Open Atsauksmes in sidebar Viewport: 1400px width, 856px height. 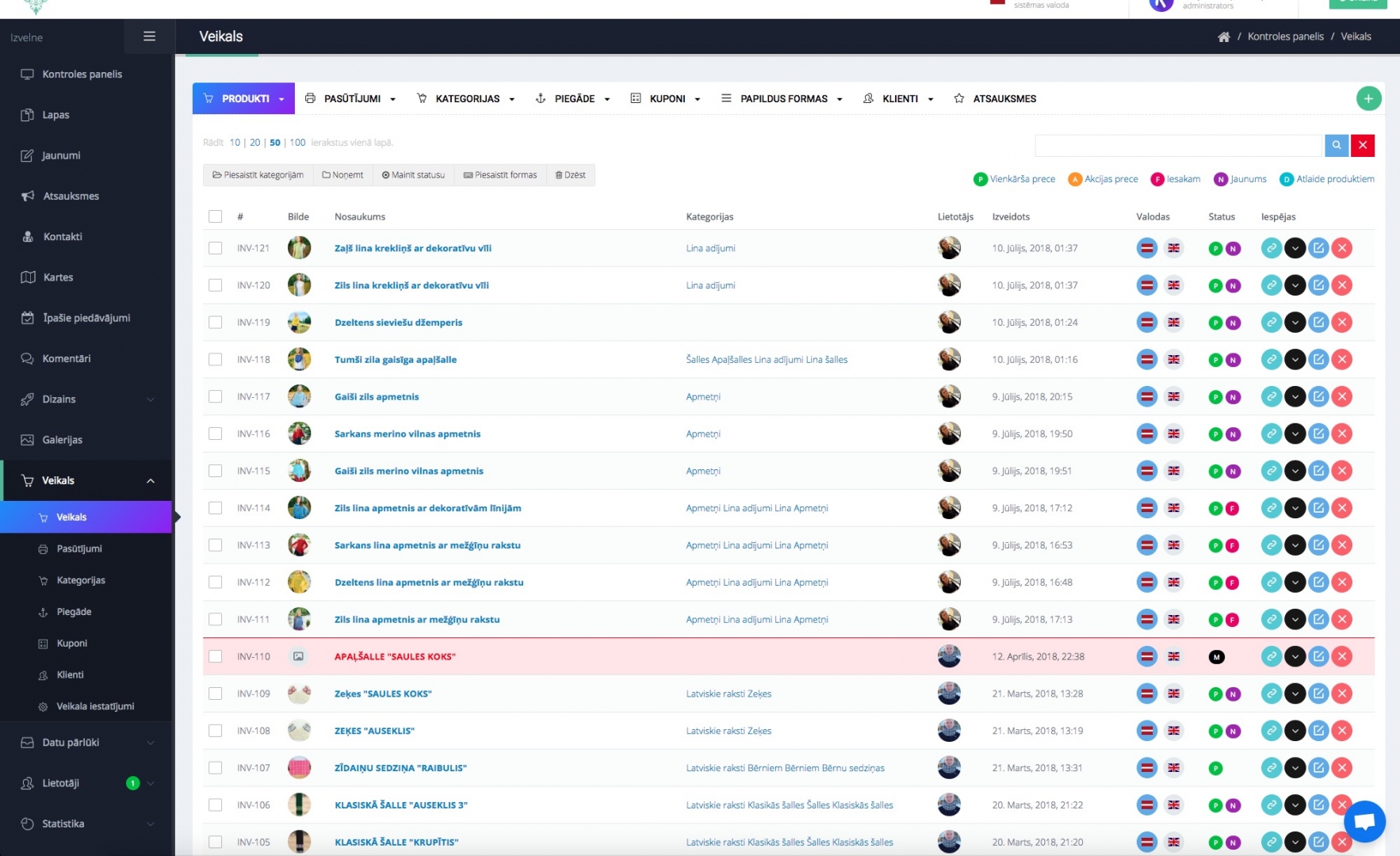pos(71,197)
